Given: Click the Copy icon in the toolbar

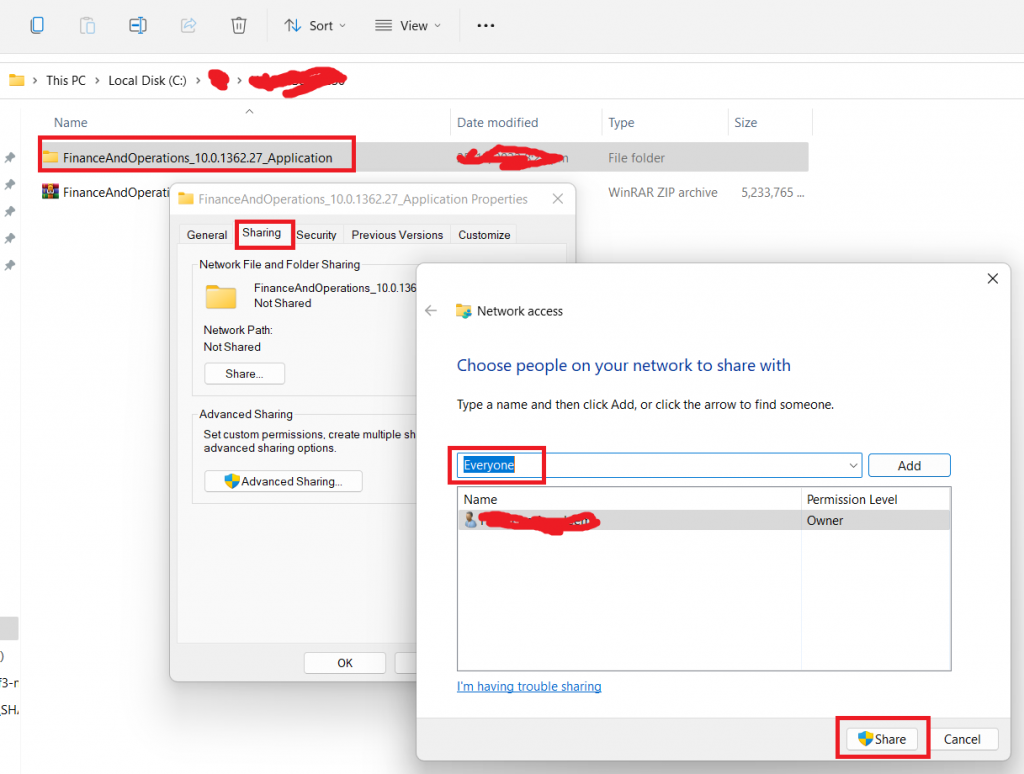Looking at the screenshot, I should 37,25.
